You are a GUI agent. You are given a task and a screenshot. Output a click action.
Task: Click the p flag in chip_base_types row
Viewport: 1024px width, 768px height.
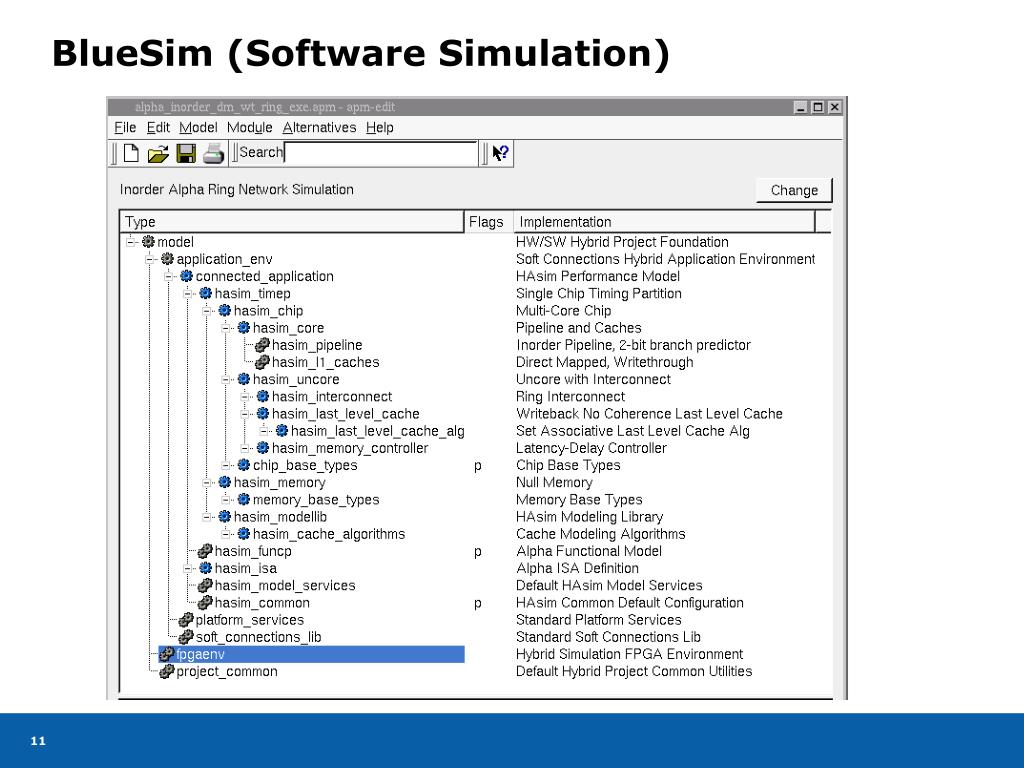[478, 466]
